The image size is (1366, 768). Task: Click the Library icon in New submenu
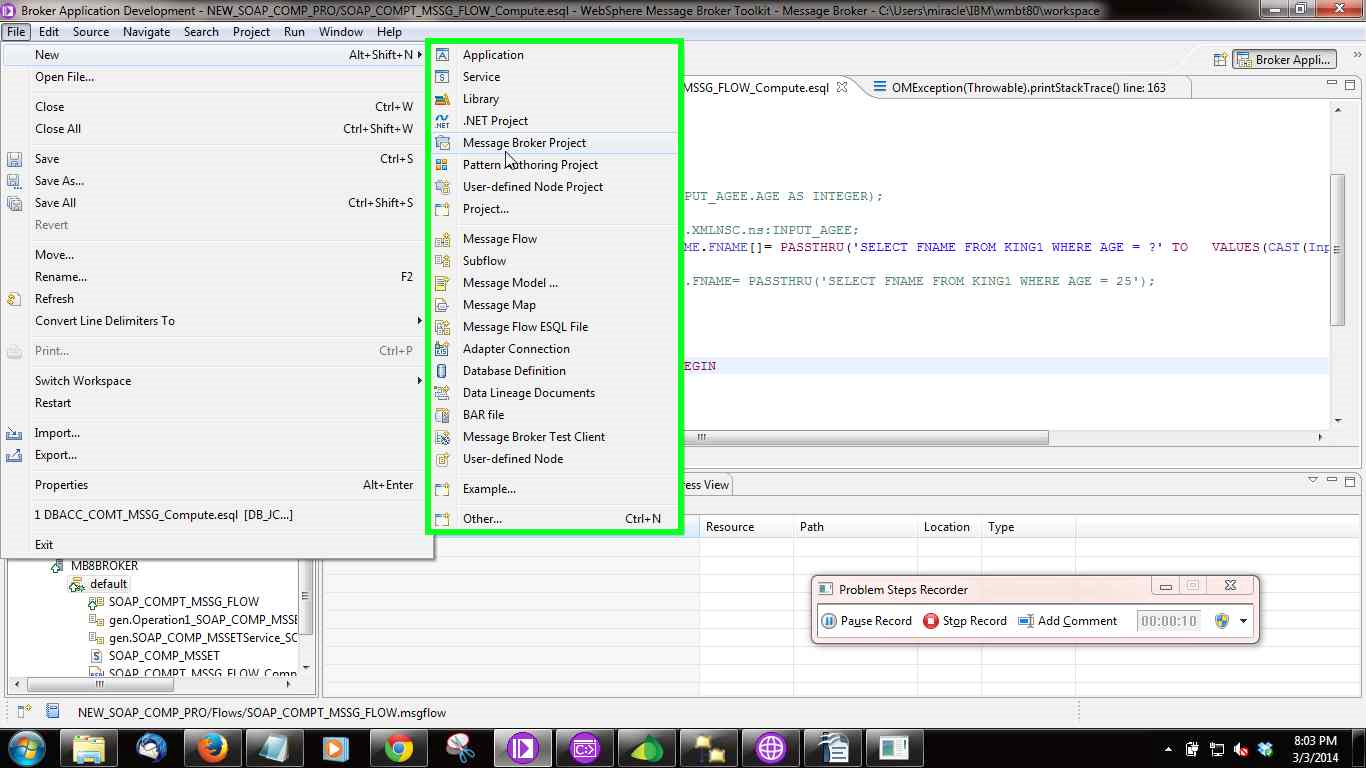442,99
